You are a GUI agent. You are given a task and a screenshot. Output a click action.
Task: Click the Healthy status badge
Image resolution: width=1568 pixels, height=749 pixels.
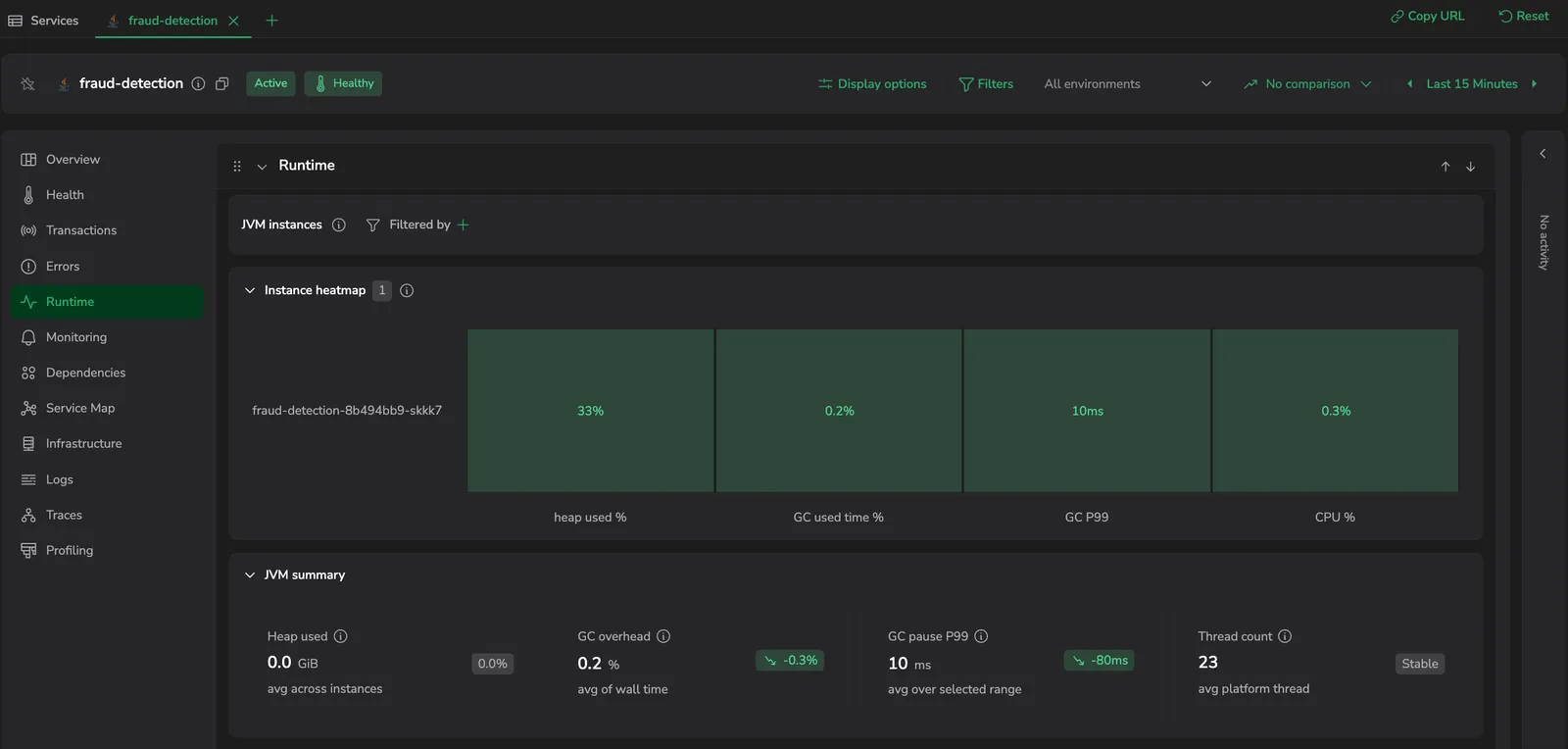(343, 83)
